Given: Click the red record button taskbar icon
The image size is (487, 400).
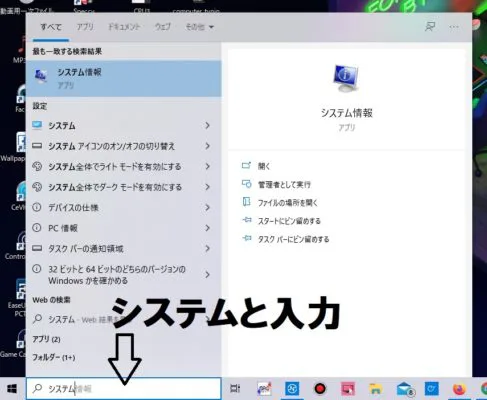Looking at the screenshot, I should point(320,389).
